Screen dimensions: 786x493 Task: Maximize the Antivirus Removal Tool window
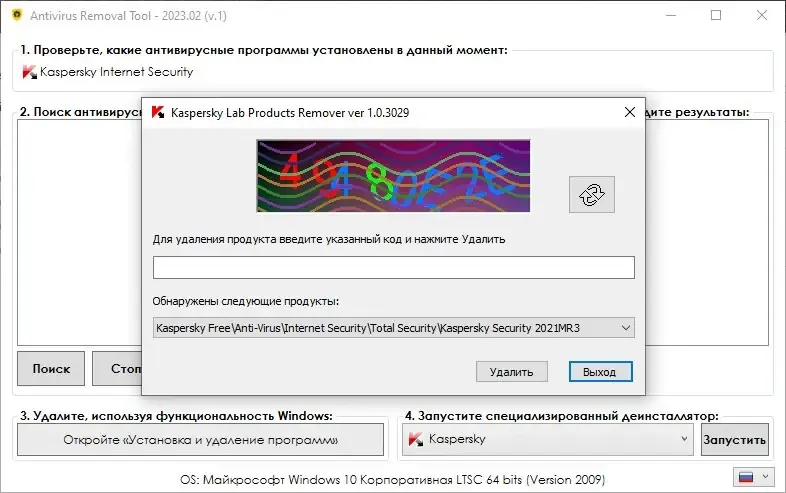[x=715, y=15]
